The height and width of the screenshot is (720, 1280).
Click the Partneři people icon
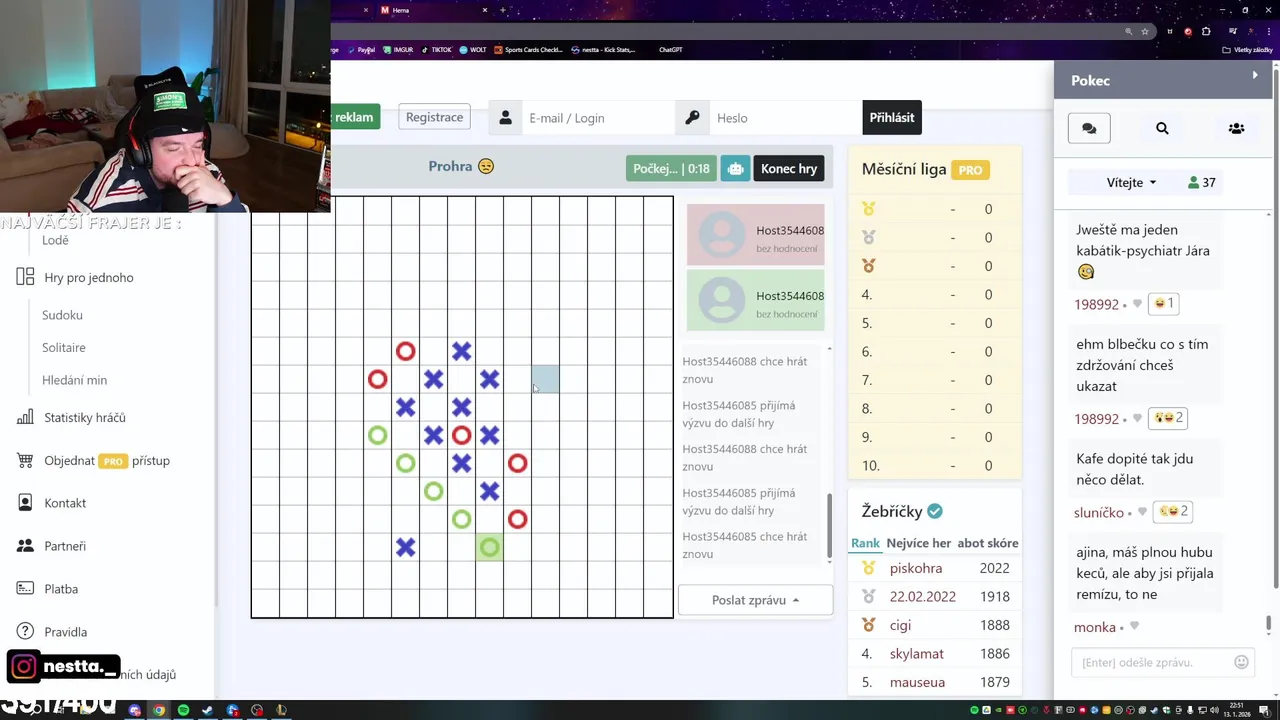pos(25,546)
